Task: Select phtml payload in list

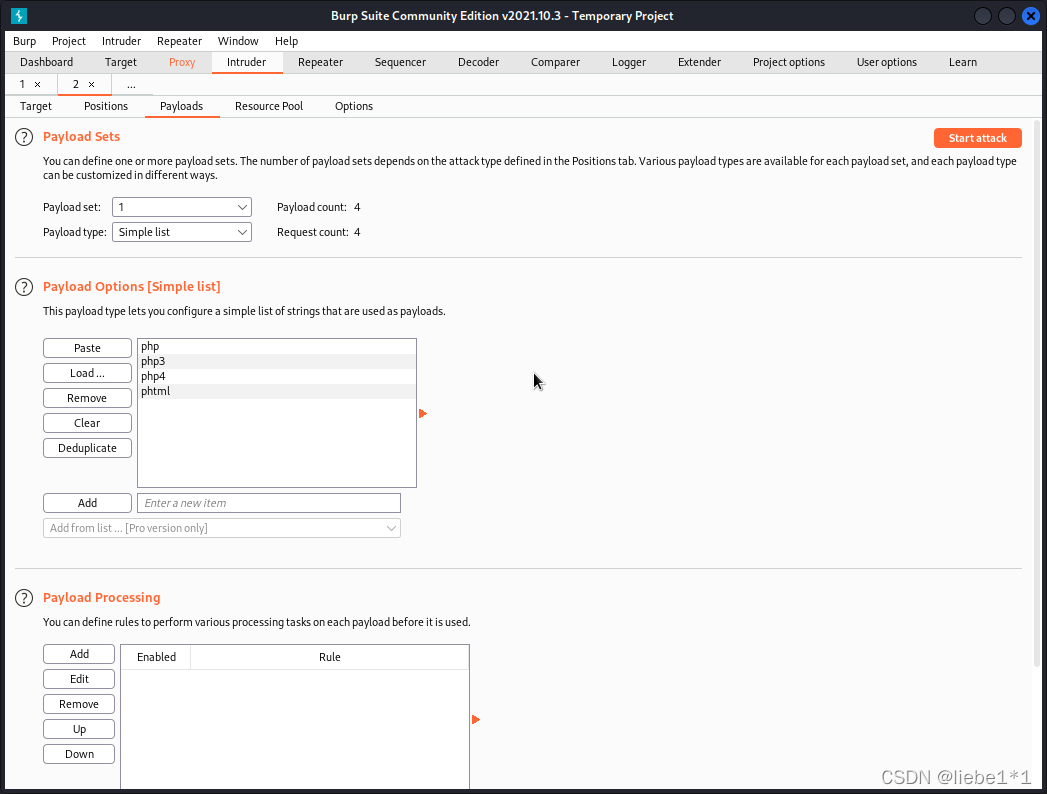Action: click(x=276, y=391)
